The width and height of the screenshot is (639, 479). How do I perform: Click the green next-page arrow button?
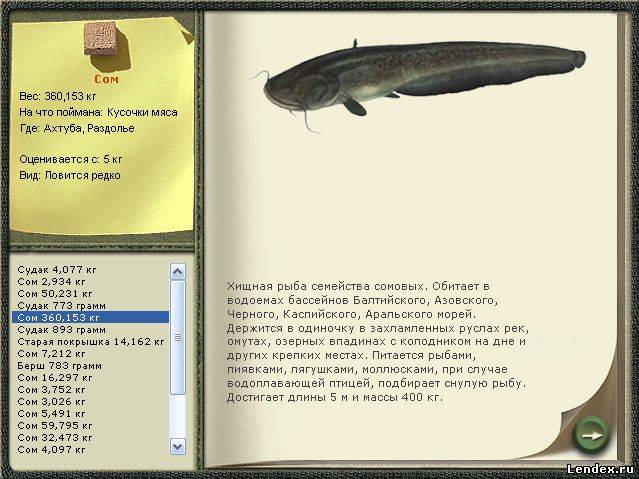pyautogui.click(x=591, y=435)
